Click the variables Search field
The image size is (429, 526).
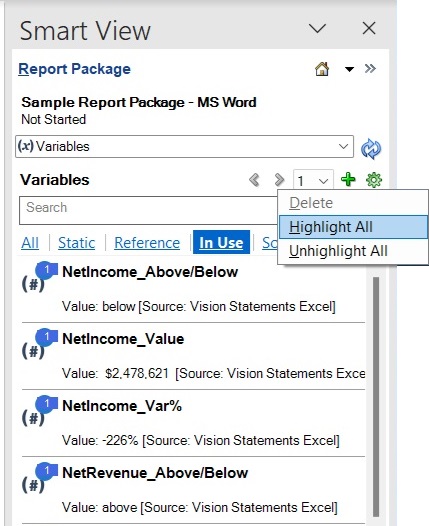pos(149,210)
